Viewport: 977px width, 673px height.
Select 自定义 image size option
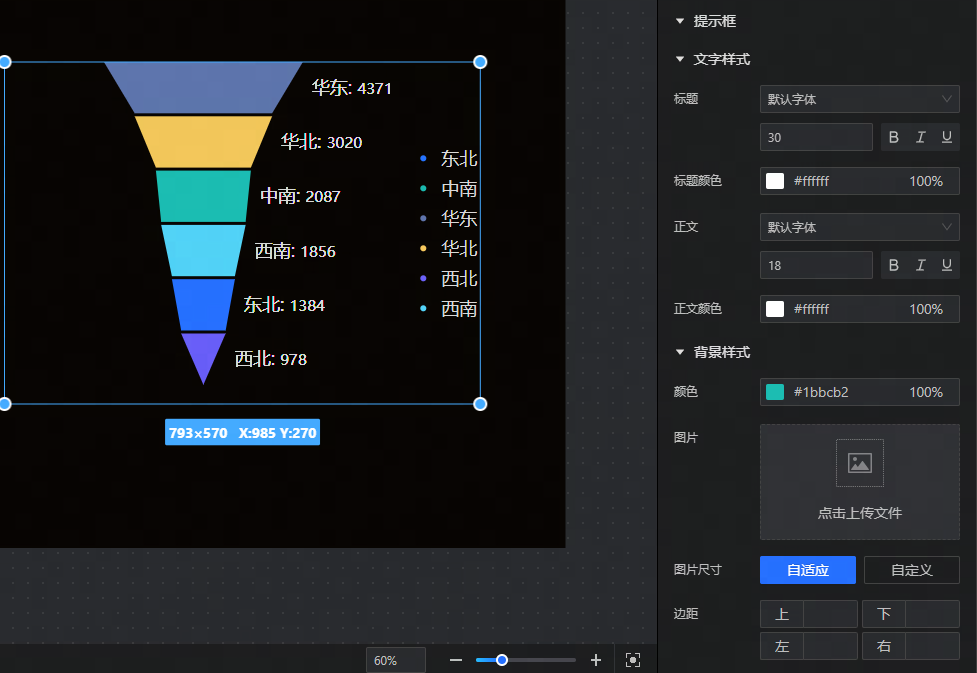click(x=911, y=570)
